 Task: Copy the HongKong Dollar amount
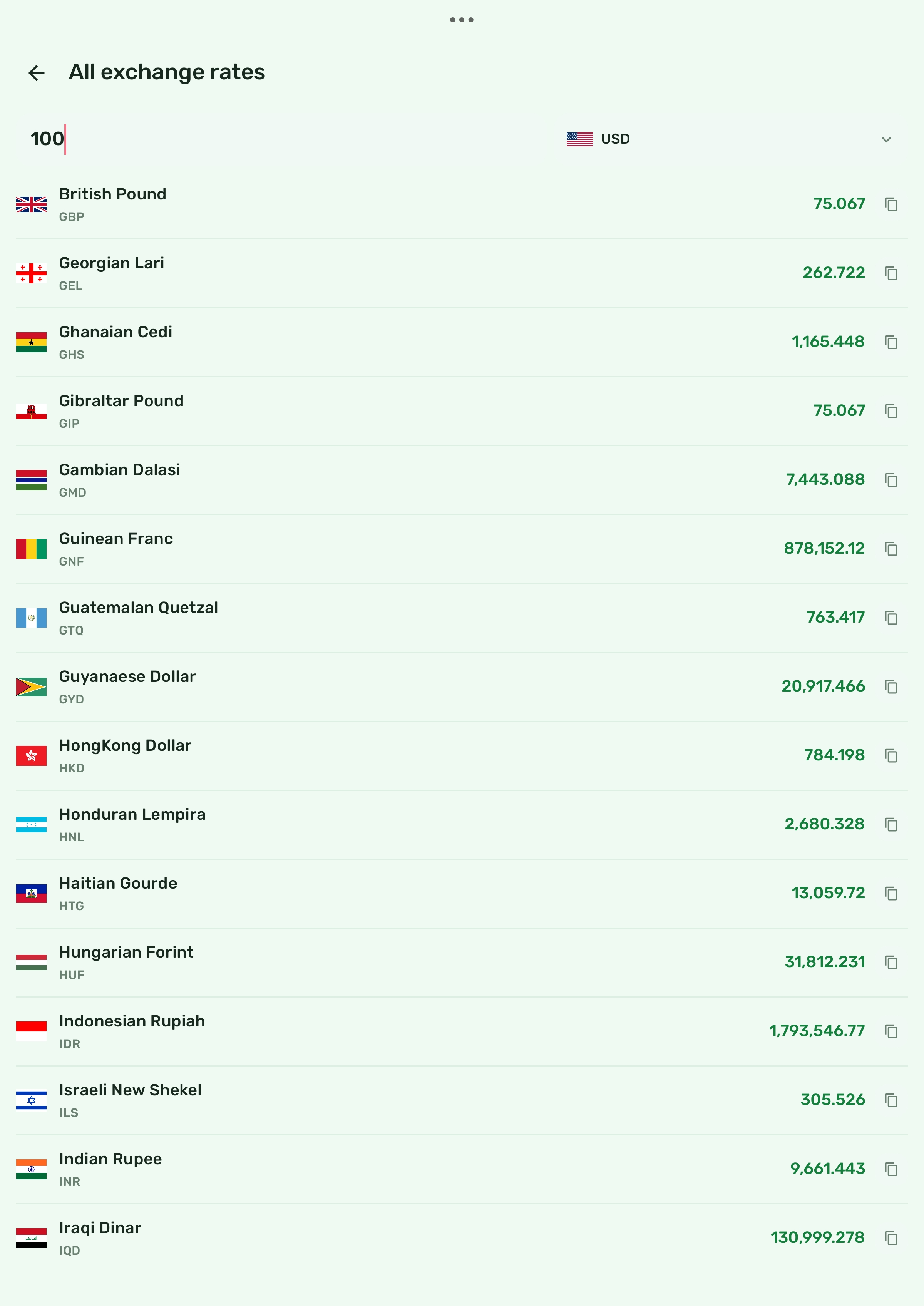point(891,755)
